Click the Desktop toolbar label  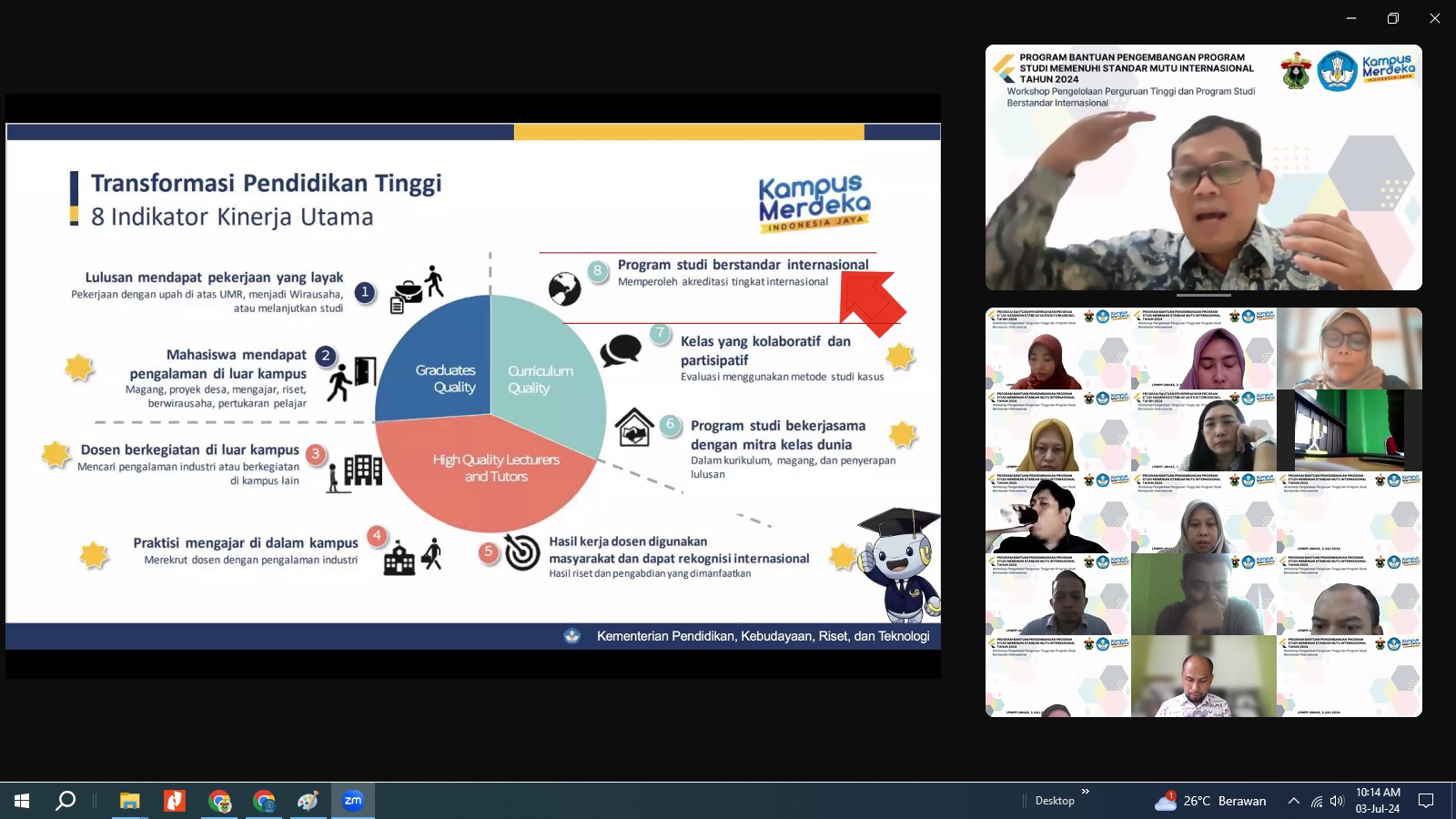(x=1055, y=801)
